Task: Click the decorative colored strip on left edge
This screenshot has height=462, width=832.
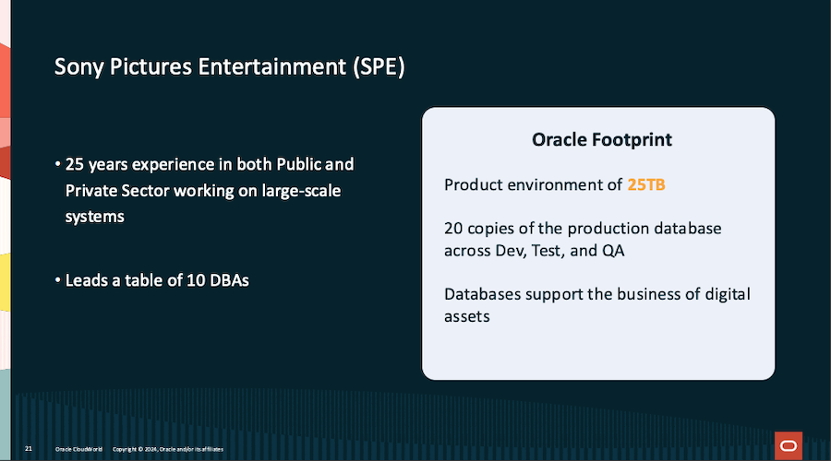Action: [5, 200]
